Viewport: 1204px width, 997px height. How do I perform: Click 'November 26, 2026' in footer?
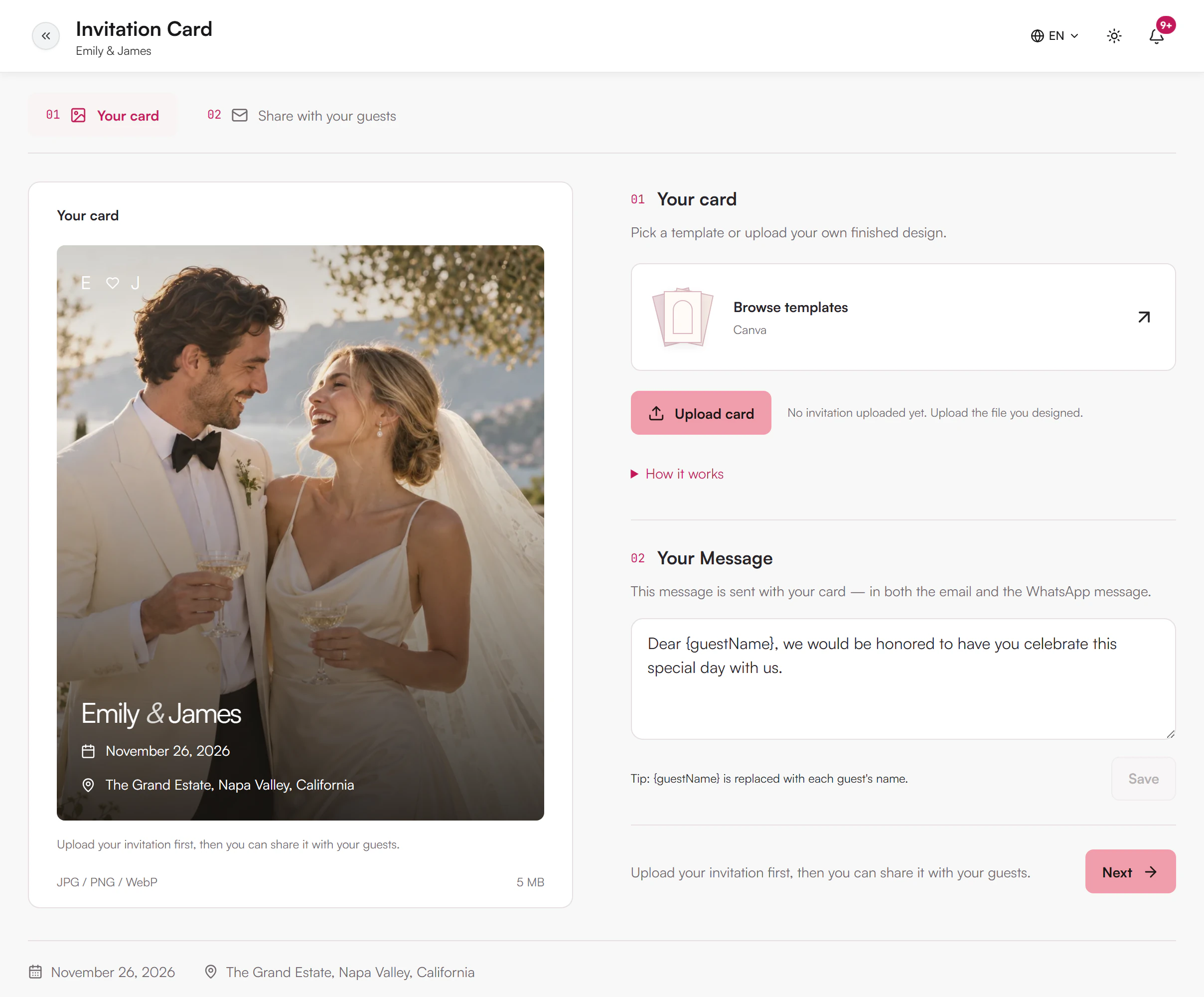tap(113, 972)
